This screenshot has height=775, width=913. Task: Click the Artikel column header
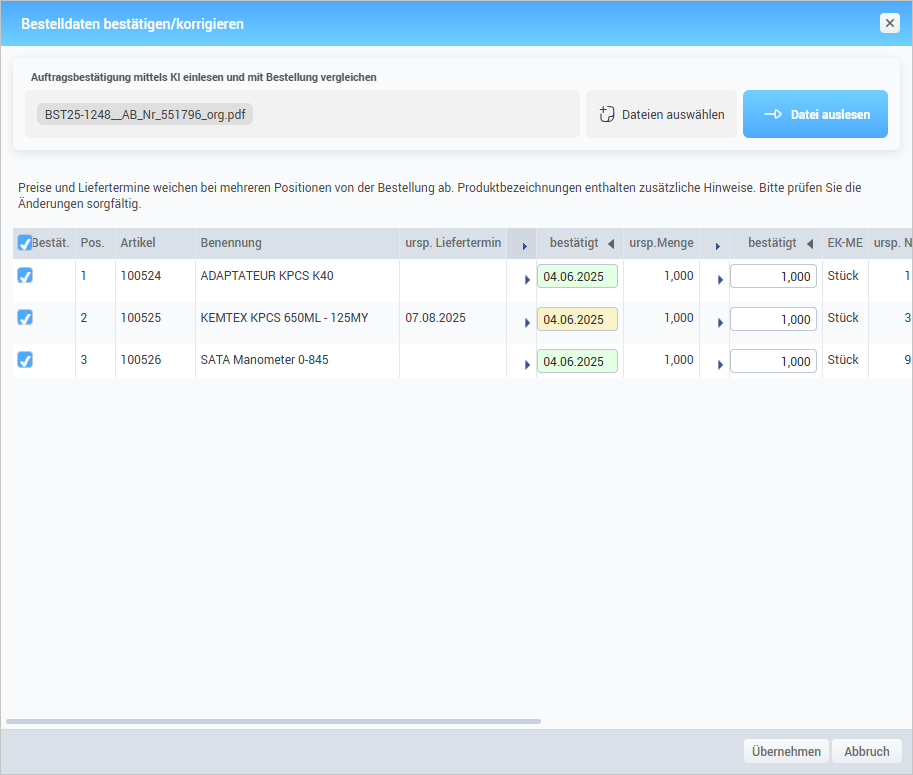[x=138, y=243]
